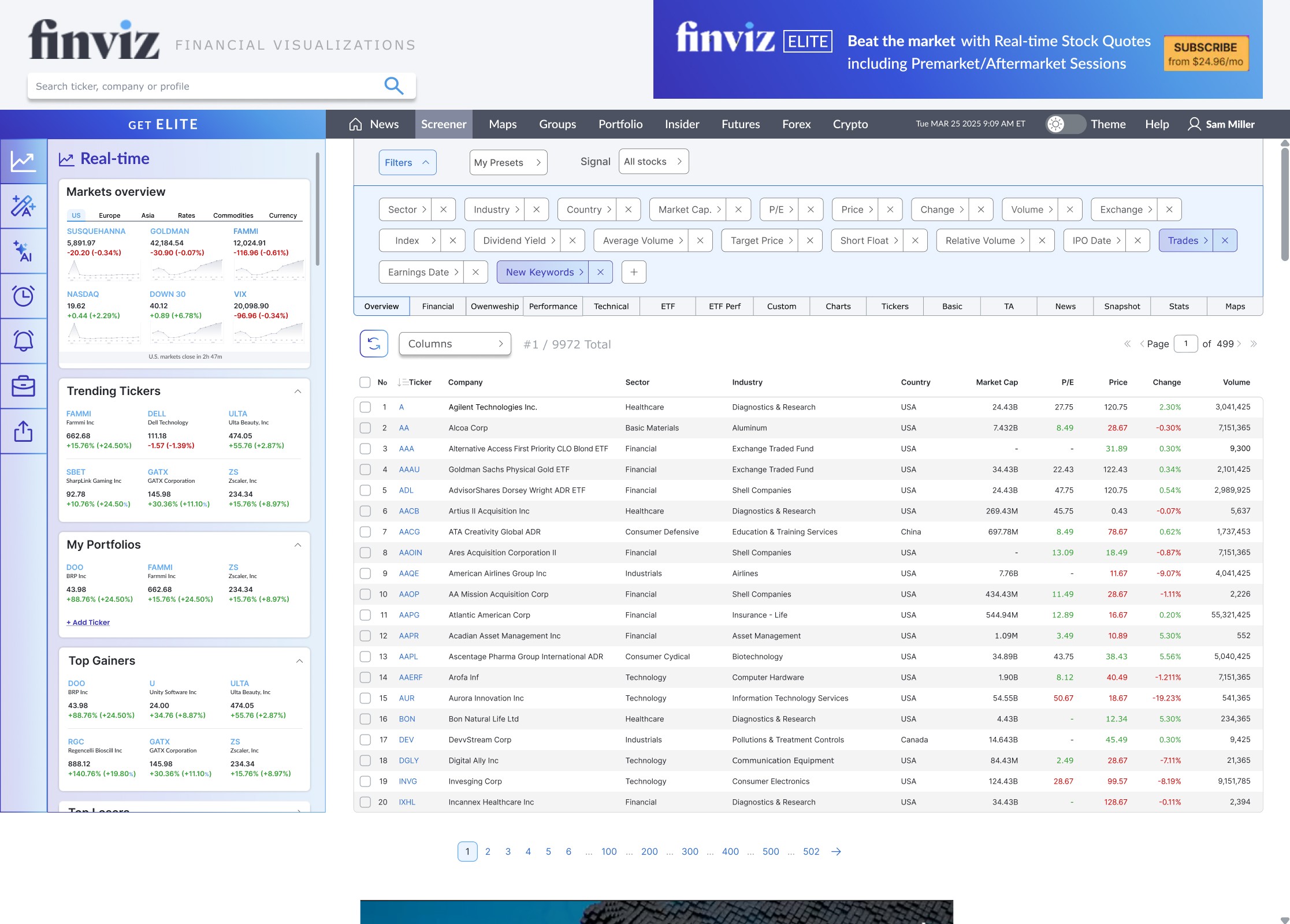Remove the Dividend Yield filter
Image resolution: width=1290 pixels, height=924 pixels.
[572, 240]
